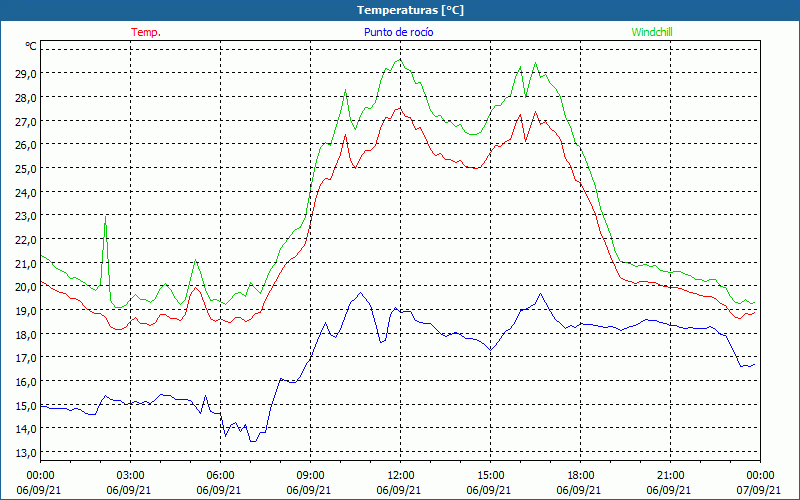800x500 pixels.
Task: Click the 20,0 y-axis value
Action: pyautogui.click(x=26, y=287)
